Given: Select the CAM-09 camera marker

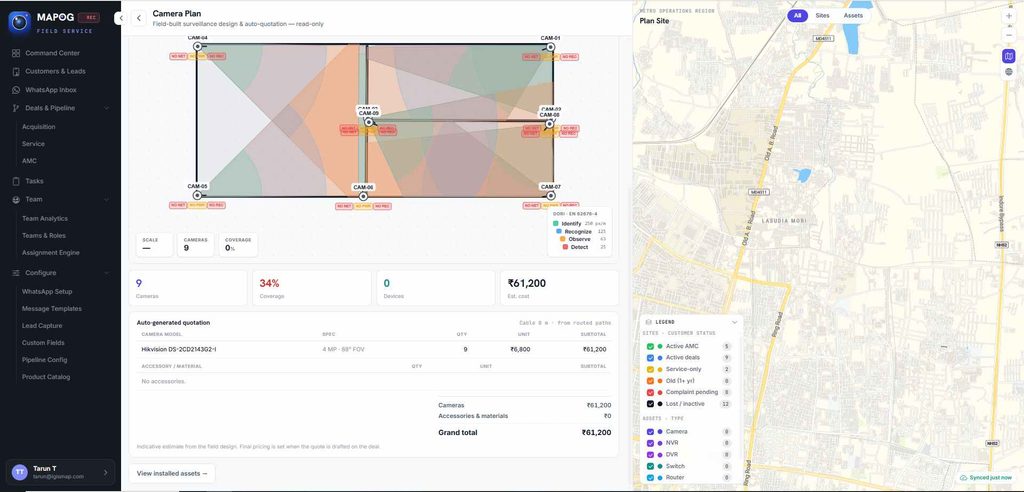Looking at the screenshot, I should click(x=368, y=122).
